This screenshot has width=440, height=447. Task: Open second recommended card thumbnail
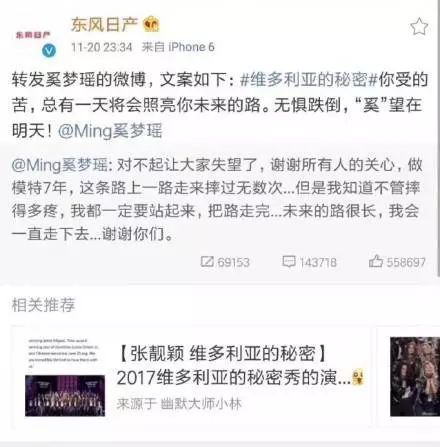click(x=415, y=377)
